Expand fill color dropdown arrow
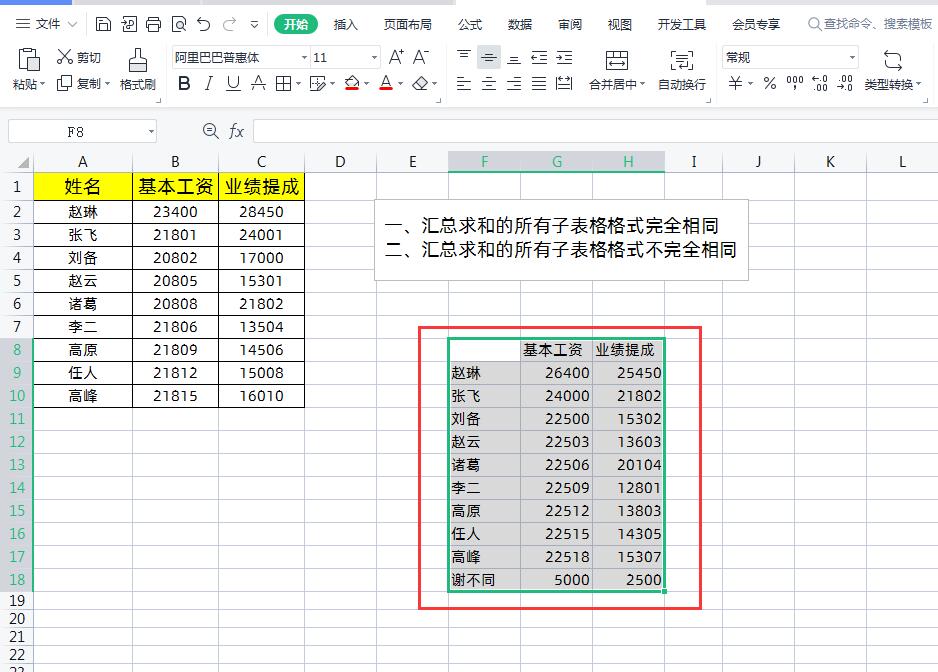The width and height of the screenshot is (938, 672). 367,83
